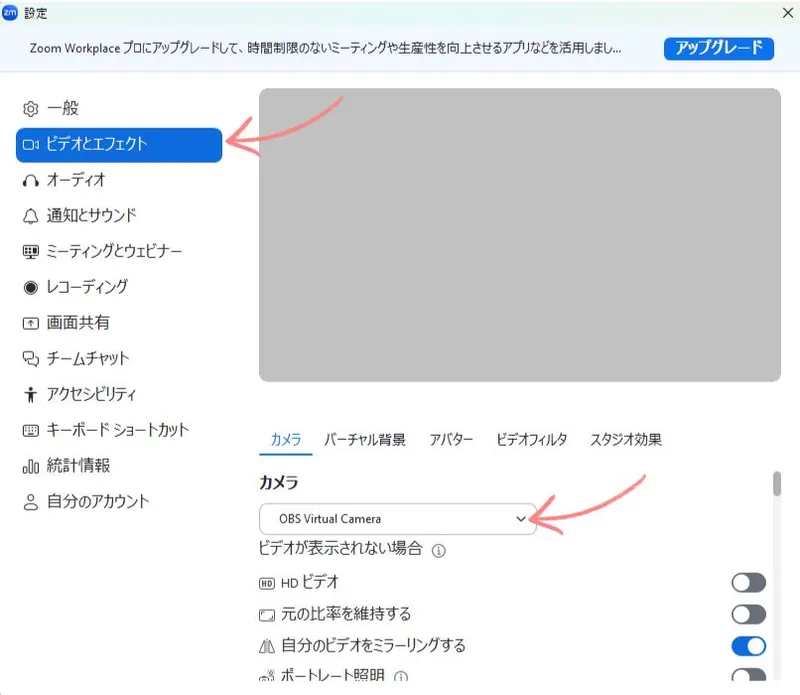Click the アクセシビリティ person icon
This screenshot has height=695, width=800.
point(30,394)
